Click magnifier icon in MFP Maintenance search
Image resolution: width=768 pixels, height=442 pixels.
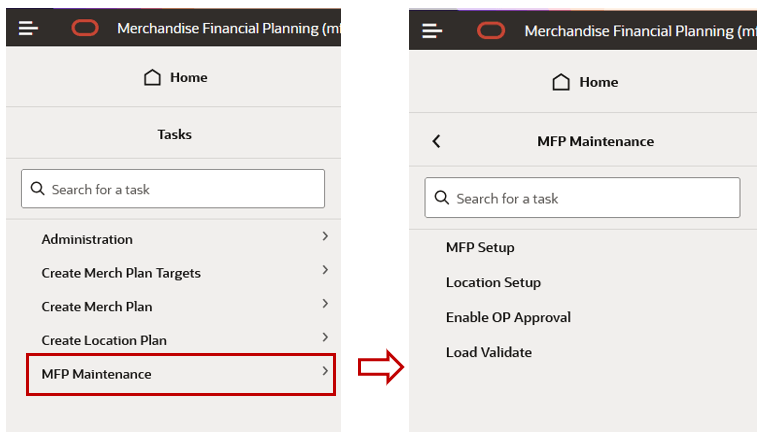[x=442, y=197]
